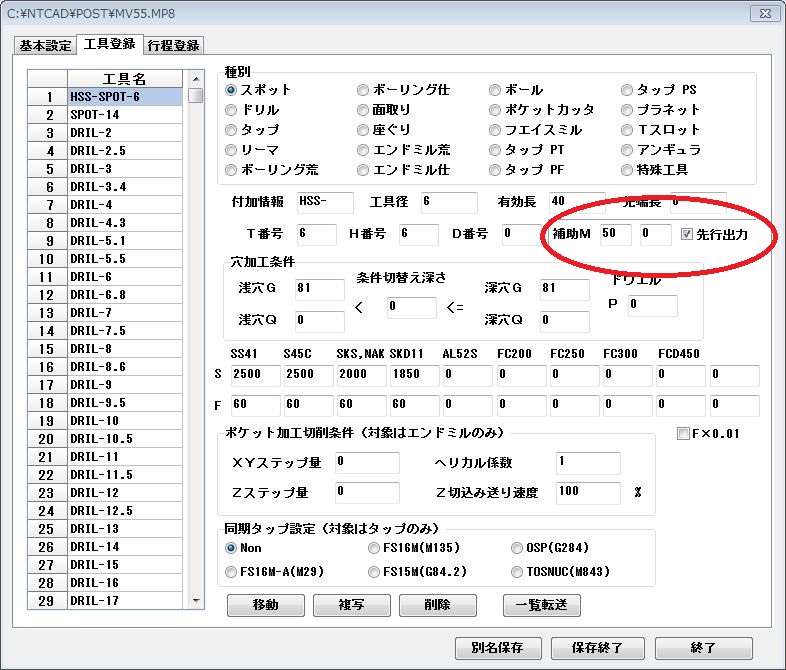Click the 削除 delete button
This screenshot has height=670, width=786.
point(438,605)
